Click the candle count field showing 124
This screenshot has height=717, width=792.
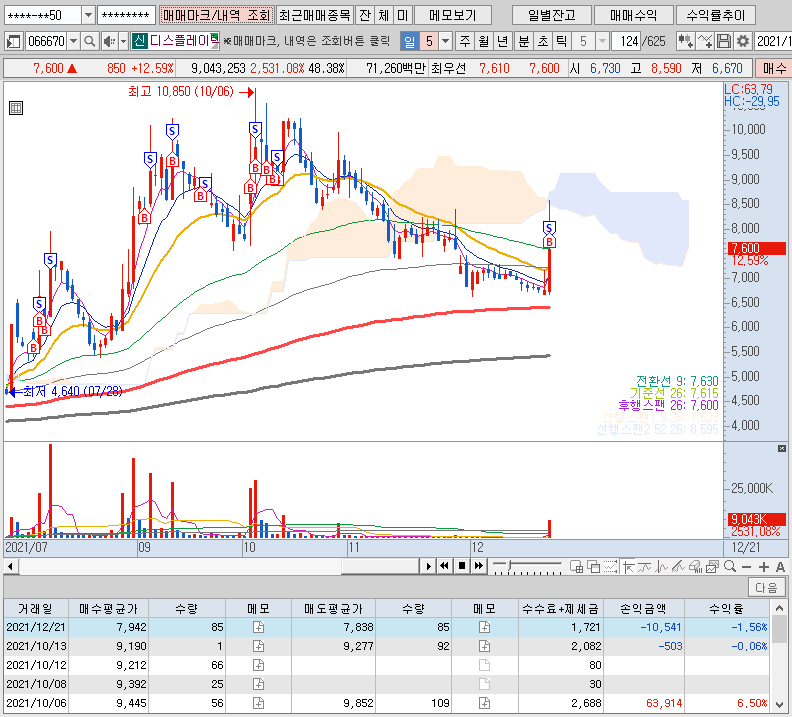pyautogui.click(x=628, y=41)
